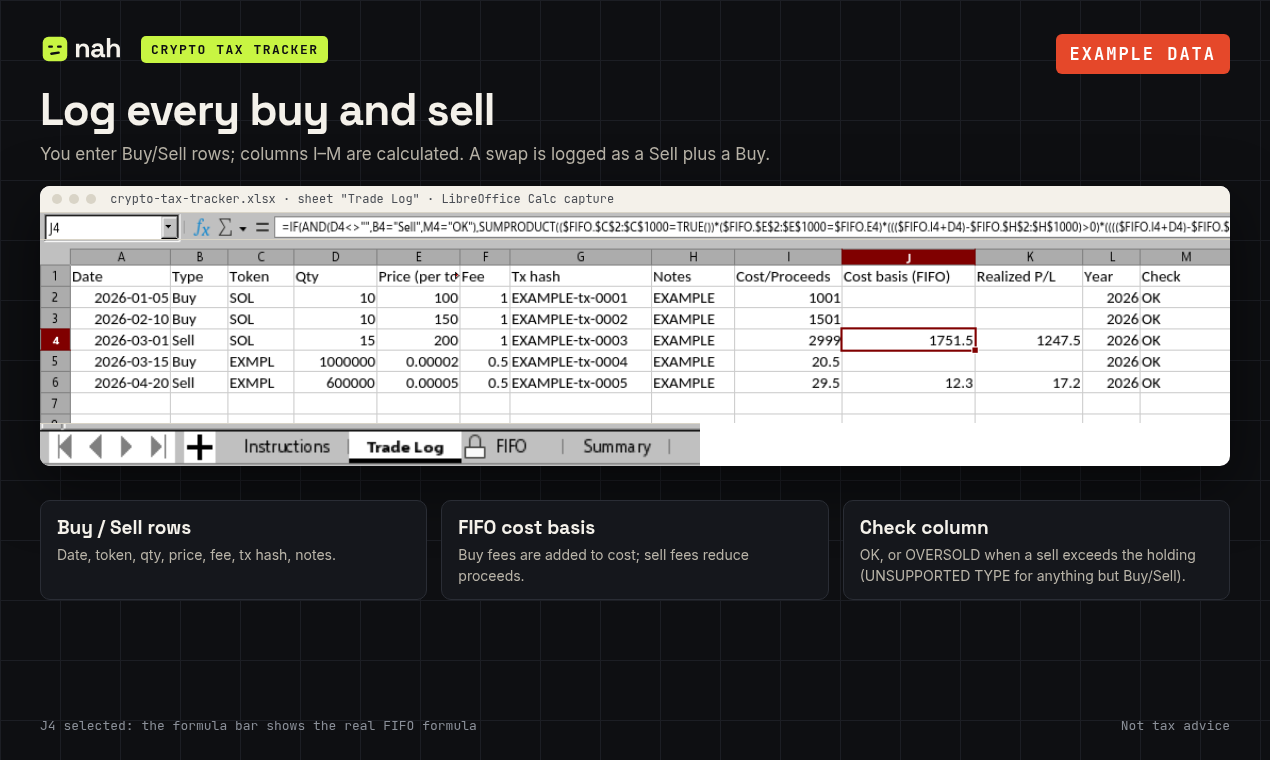The height and width of the screenshot is (760, 1270).
Task: Open the Summary sheet tab
Action: click(x=617, y=446)
